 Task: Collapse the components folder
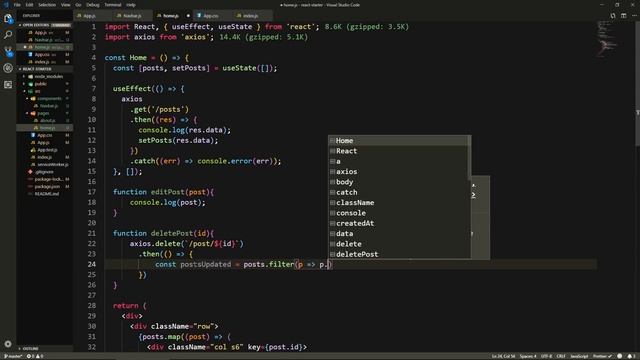(x=44, y=98)
